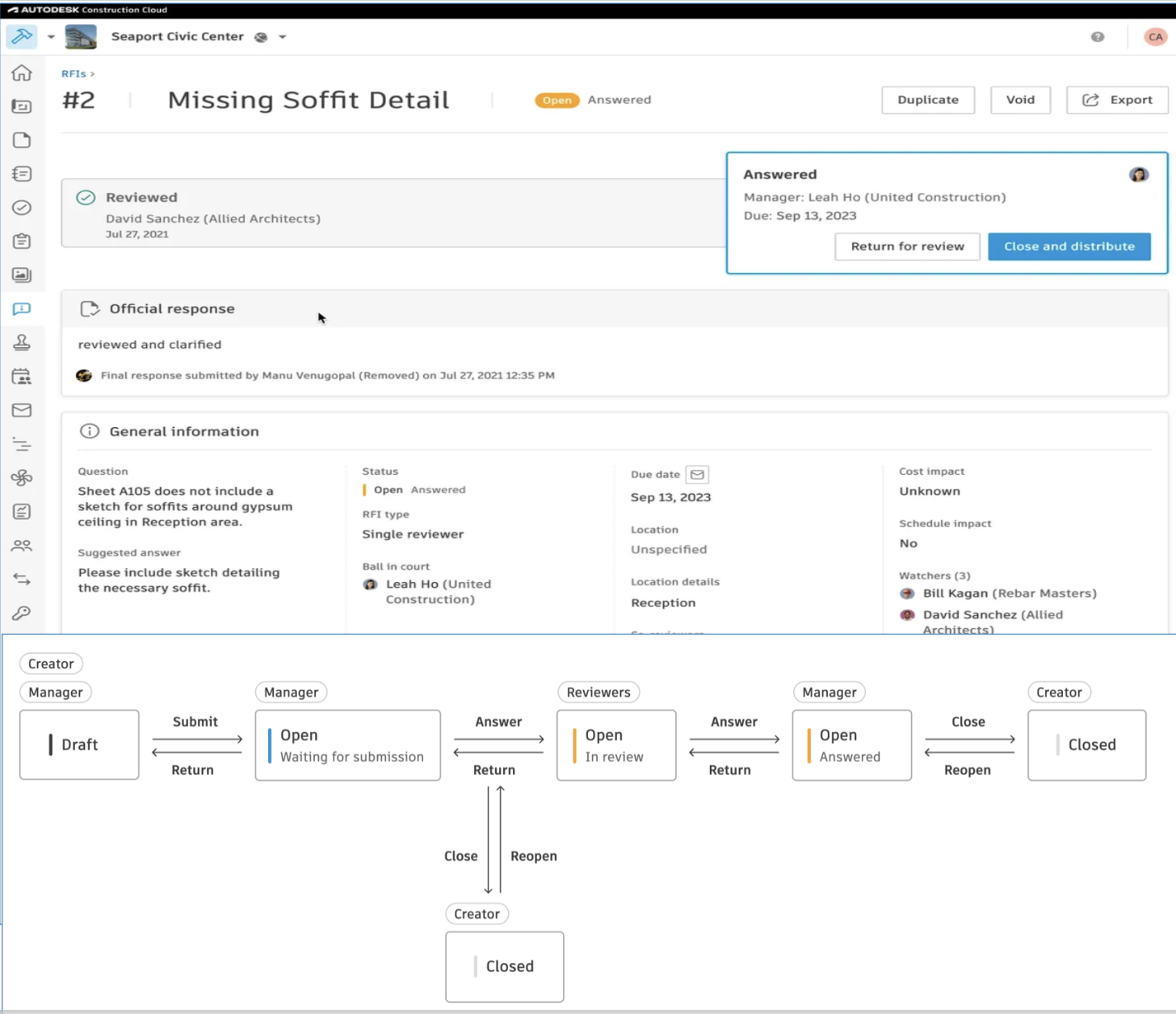1176x1014 pixels.
Task: Open the Home panel in the sidebar
Action: [22, 73]
